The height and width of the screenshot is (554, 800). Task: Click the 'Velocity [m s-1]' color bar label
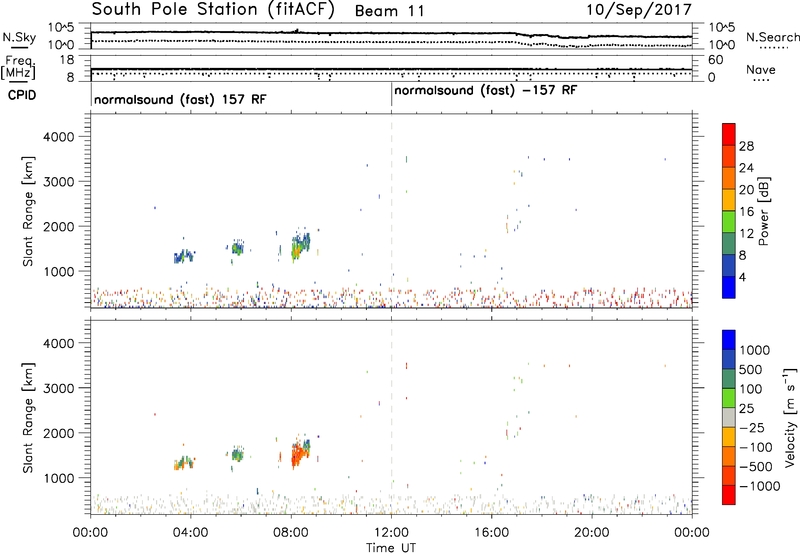pyautogui.click(x=790, y=417)
